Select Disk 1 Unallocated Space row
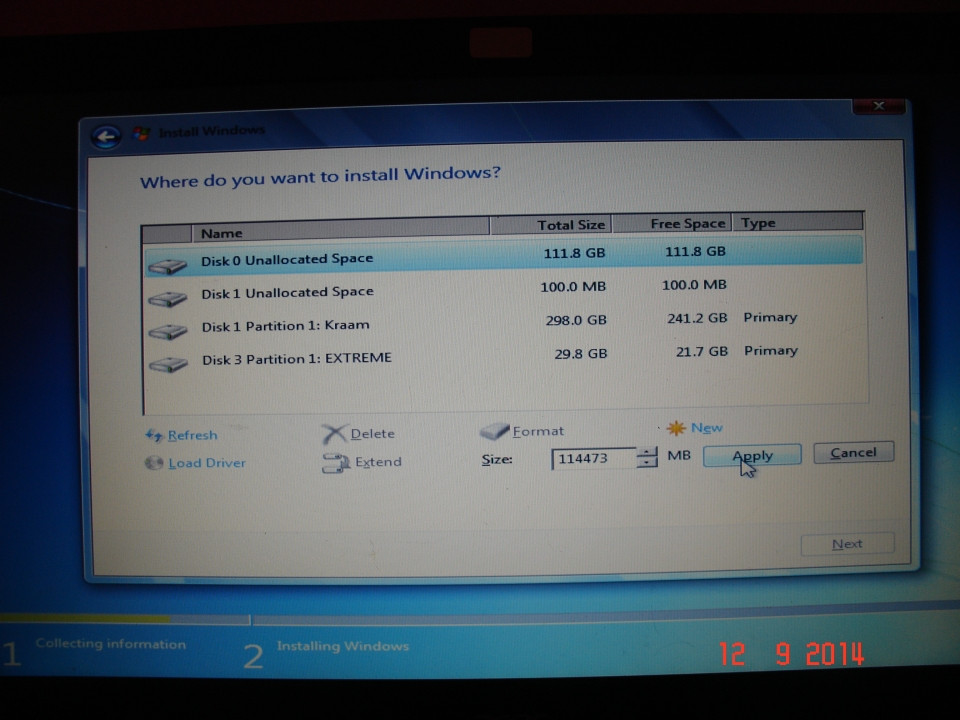The height and width of the screenshot is (720, 960). coord(505,289)
